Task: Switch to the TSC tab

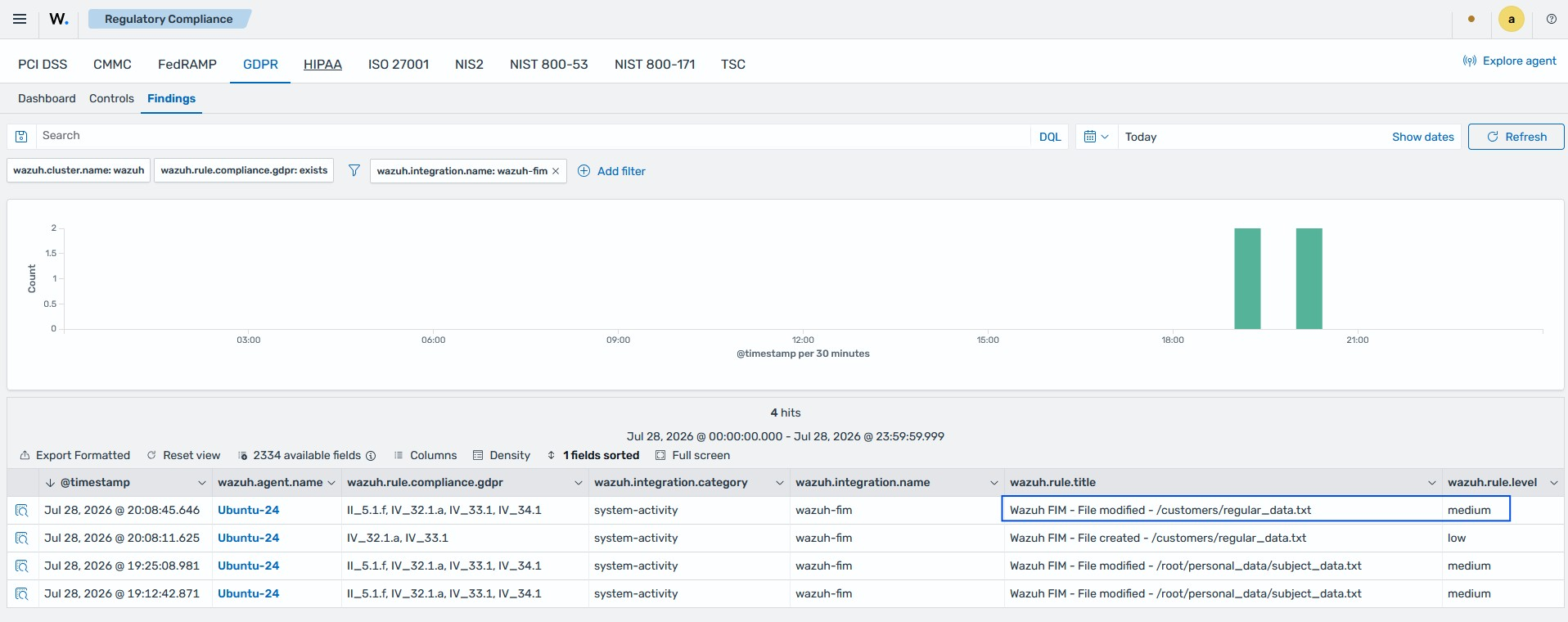Action: click(733, 64)
